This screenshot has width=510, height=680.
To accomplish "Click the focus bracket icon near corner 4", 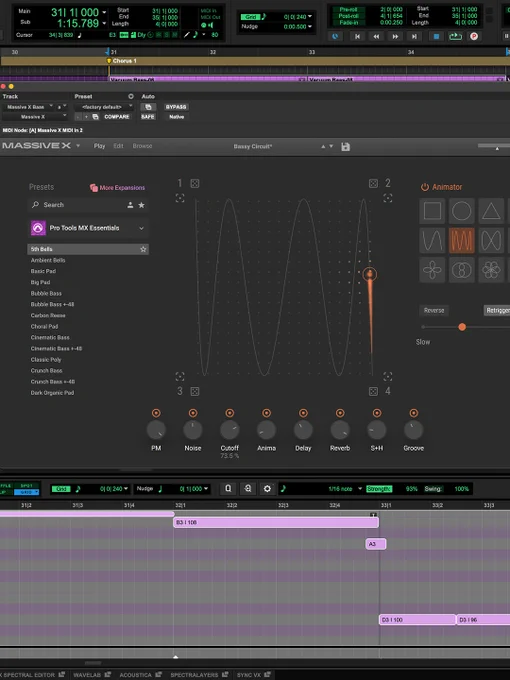I will 388,376.
